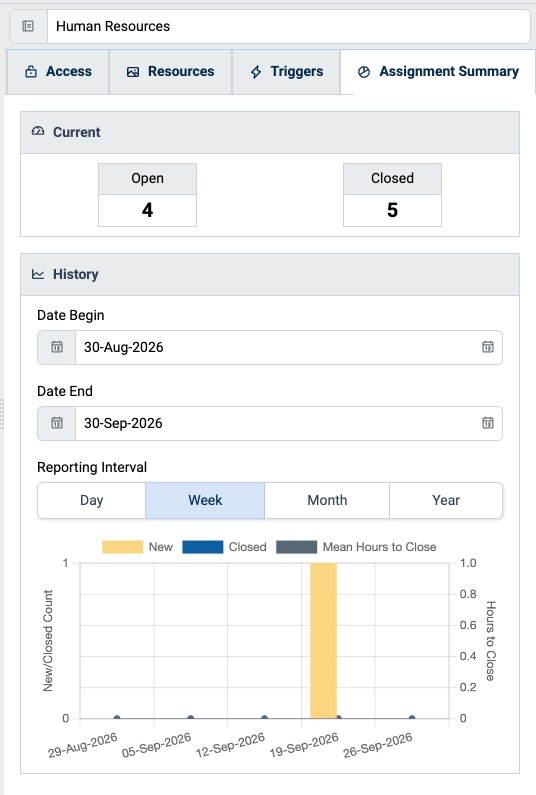Click the Date End label
Image resolution: width=536 pixels, height=795 pixels.
(65, 391)
